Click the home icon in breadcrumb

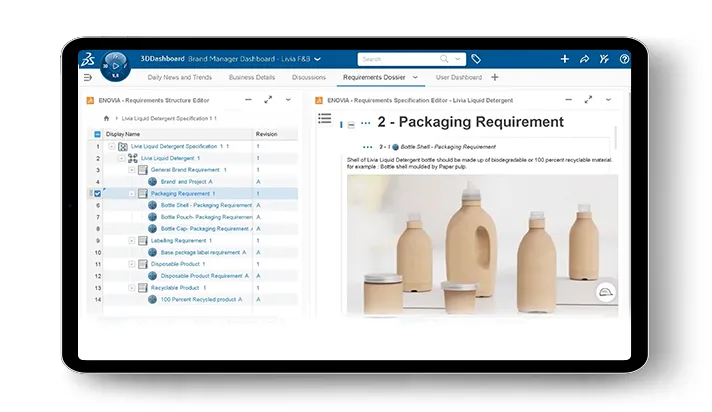click(106, 118)
